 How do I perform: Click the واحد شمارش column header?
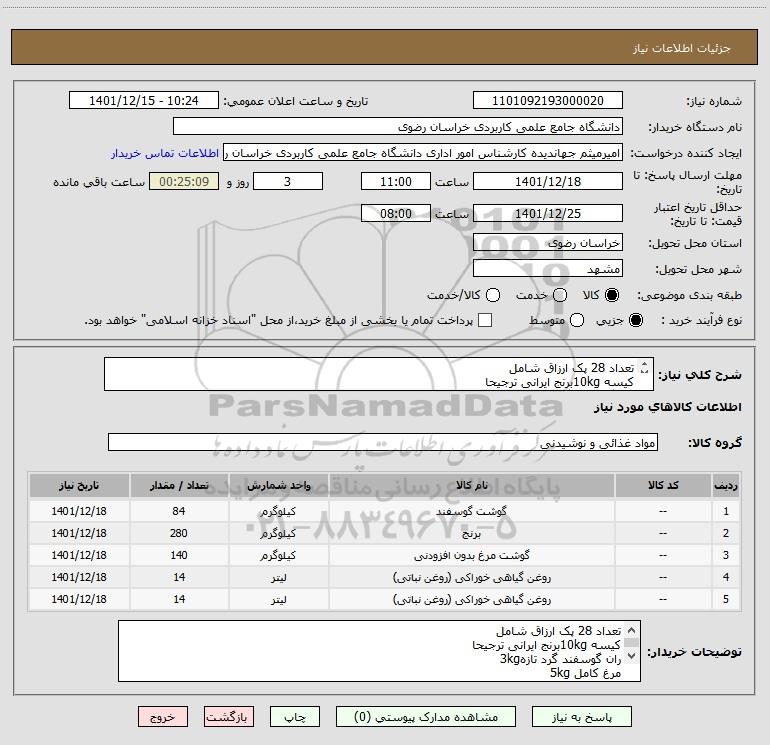click(278, 486)
